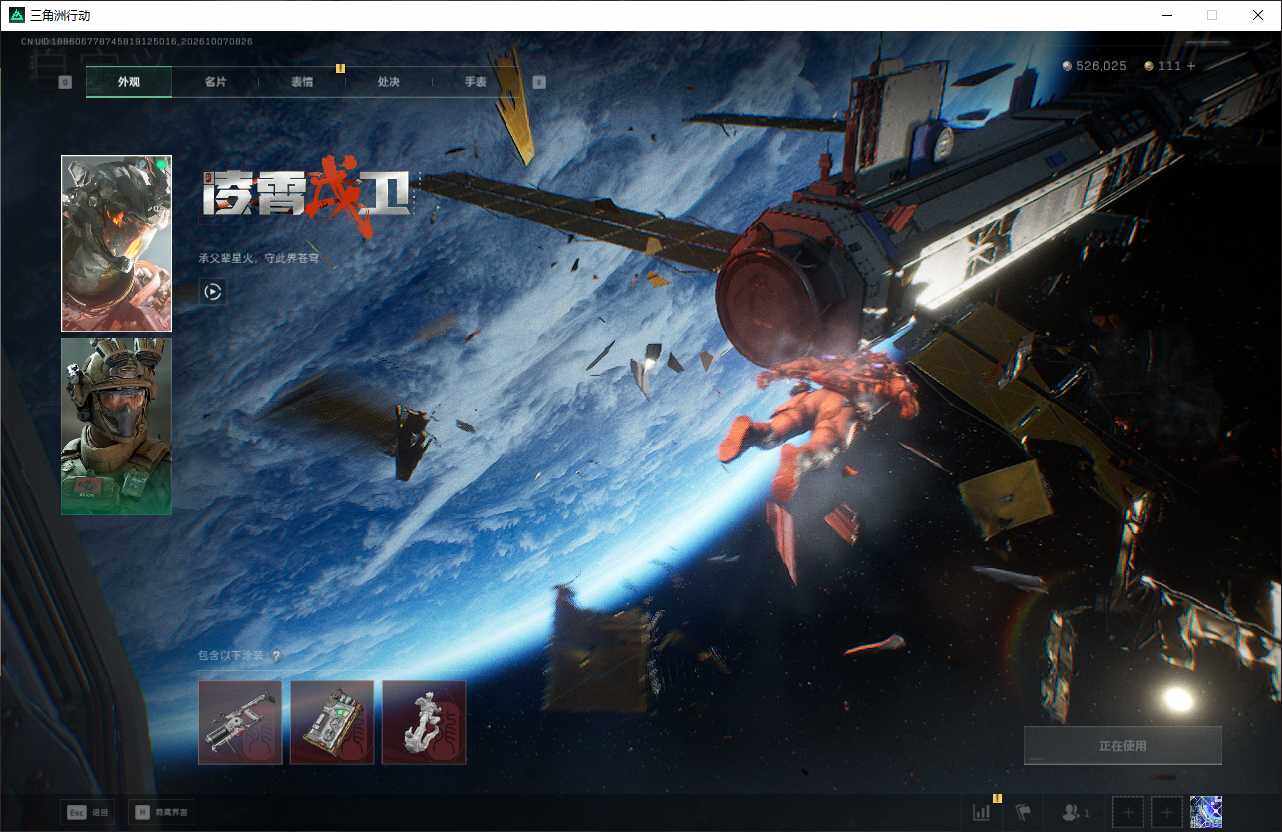Click the previous-tab key icon left of 外观
The height and width of the screenshot is (832, 1282).
point(65,82)
